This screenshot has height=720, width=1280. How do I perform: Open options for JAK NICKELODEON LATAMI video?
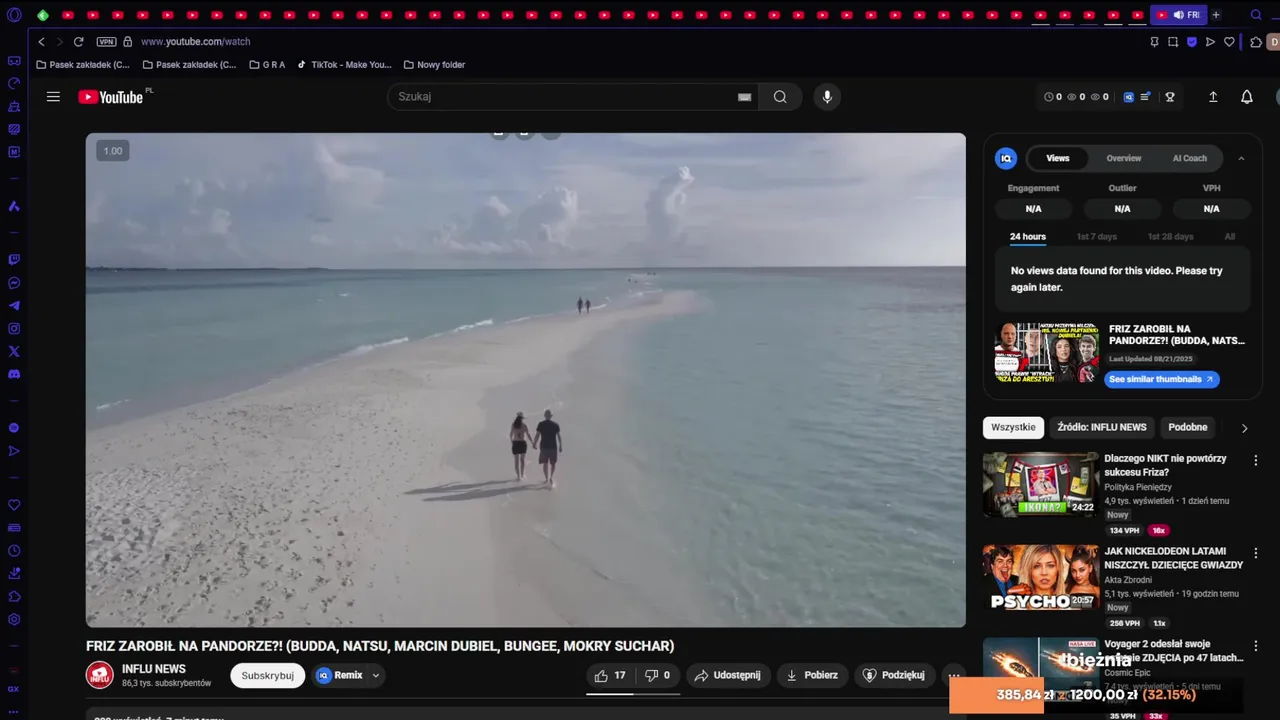click(x=1255, y=553)
